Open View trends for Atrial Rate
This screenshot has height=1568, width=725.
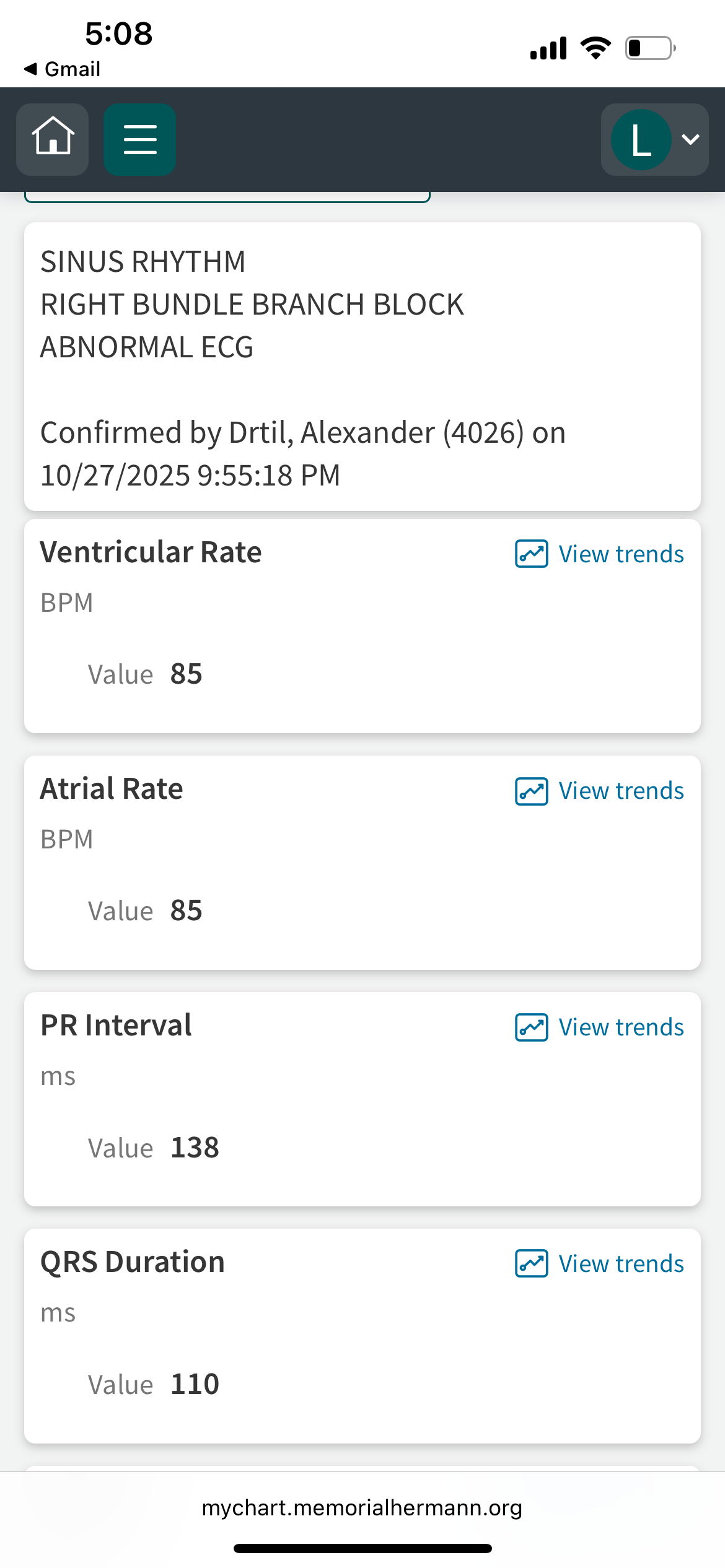click(x=621, y=791)
